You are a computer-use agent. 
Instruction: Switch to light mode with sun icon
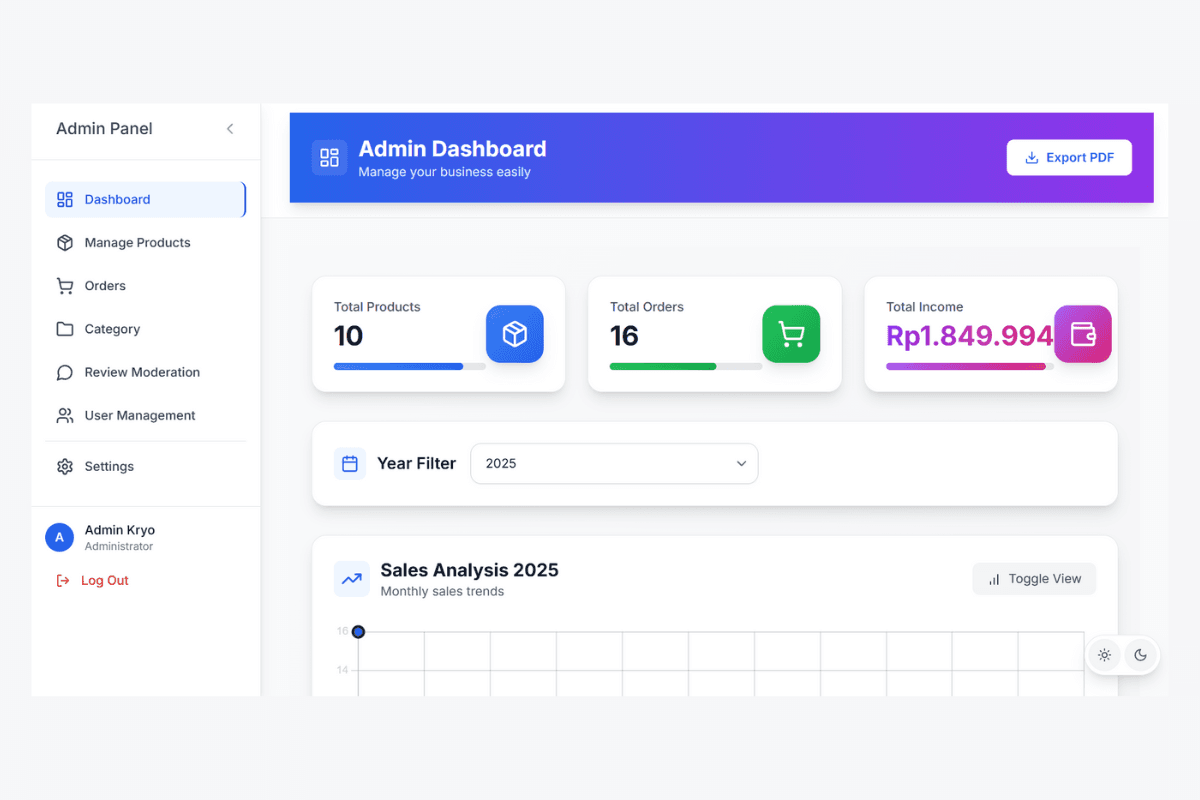pyautogui.click(x=1104, y=655)
